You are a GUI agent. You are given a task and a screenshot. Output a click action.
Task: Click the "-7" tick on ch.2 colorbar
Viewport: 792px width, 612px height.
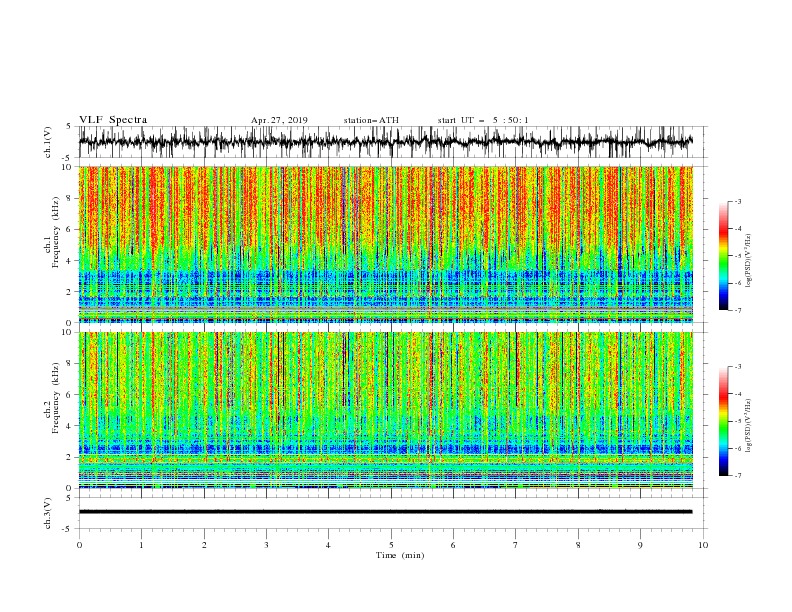point(738,476)
